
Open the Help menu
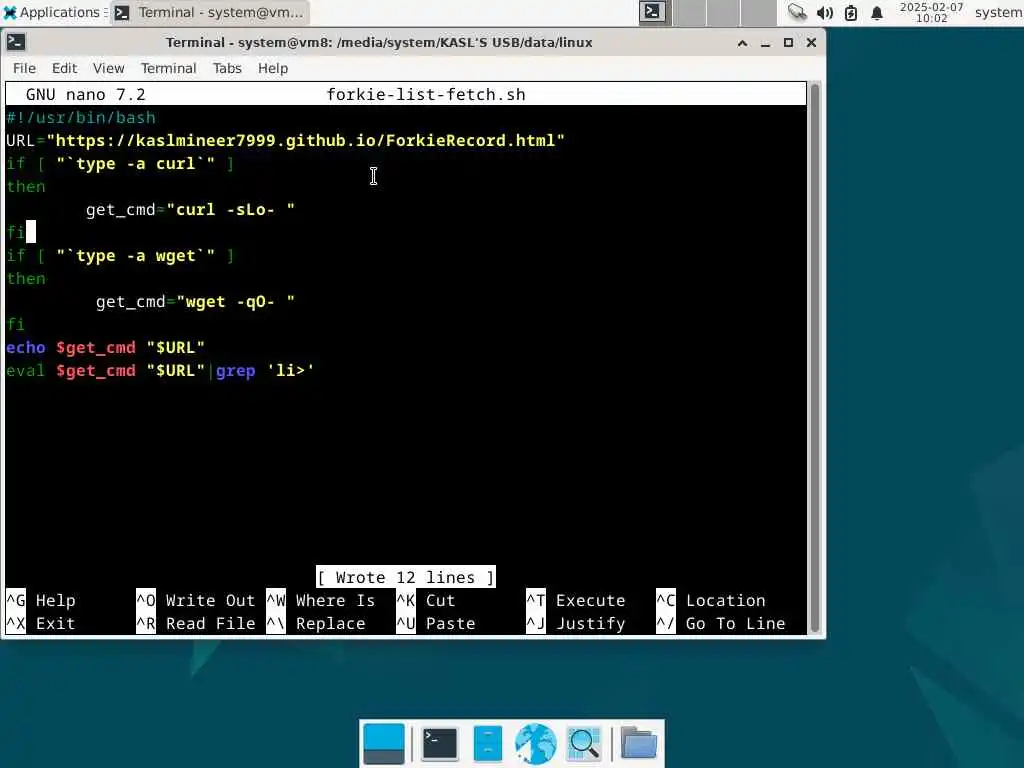pyautogui.click(x=272, y=68)
